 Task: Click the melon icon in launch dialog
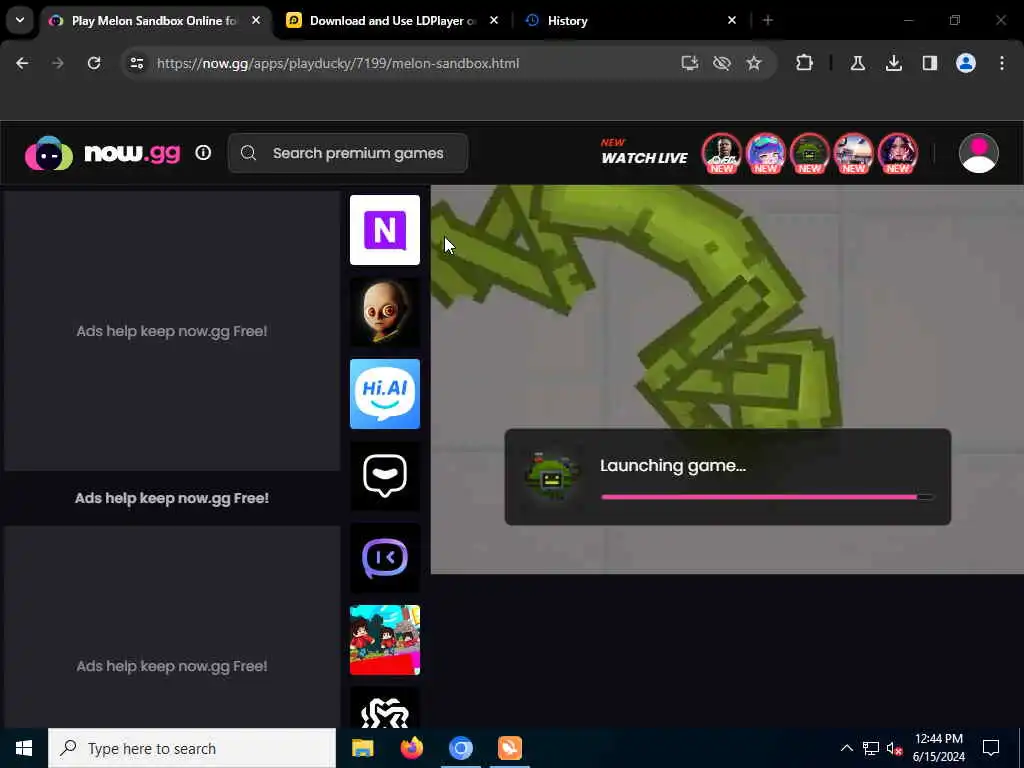coord(552,476)
